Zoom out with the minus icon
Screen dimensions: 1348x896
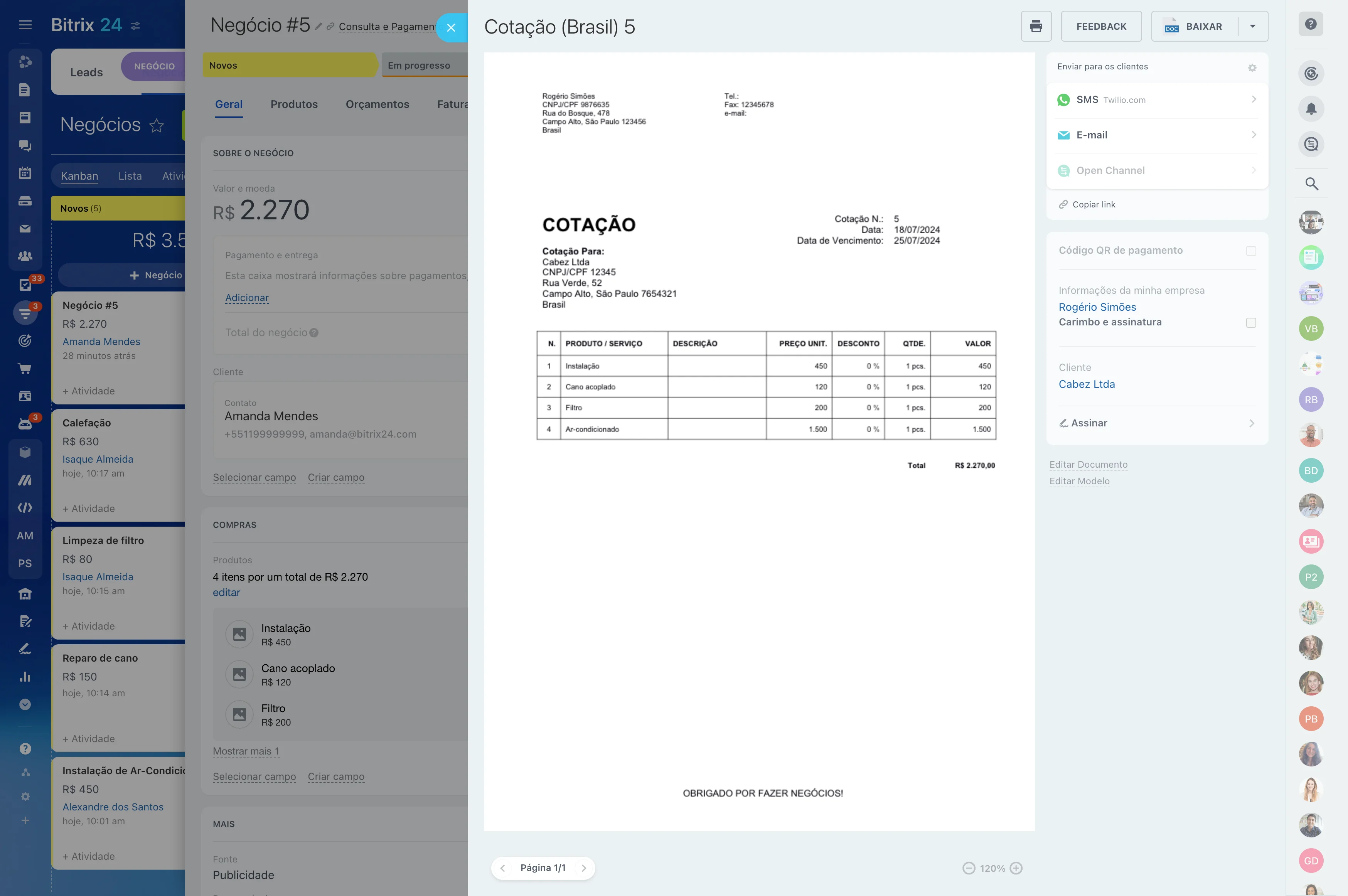tap(969, 868)
